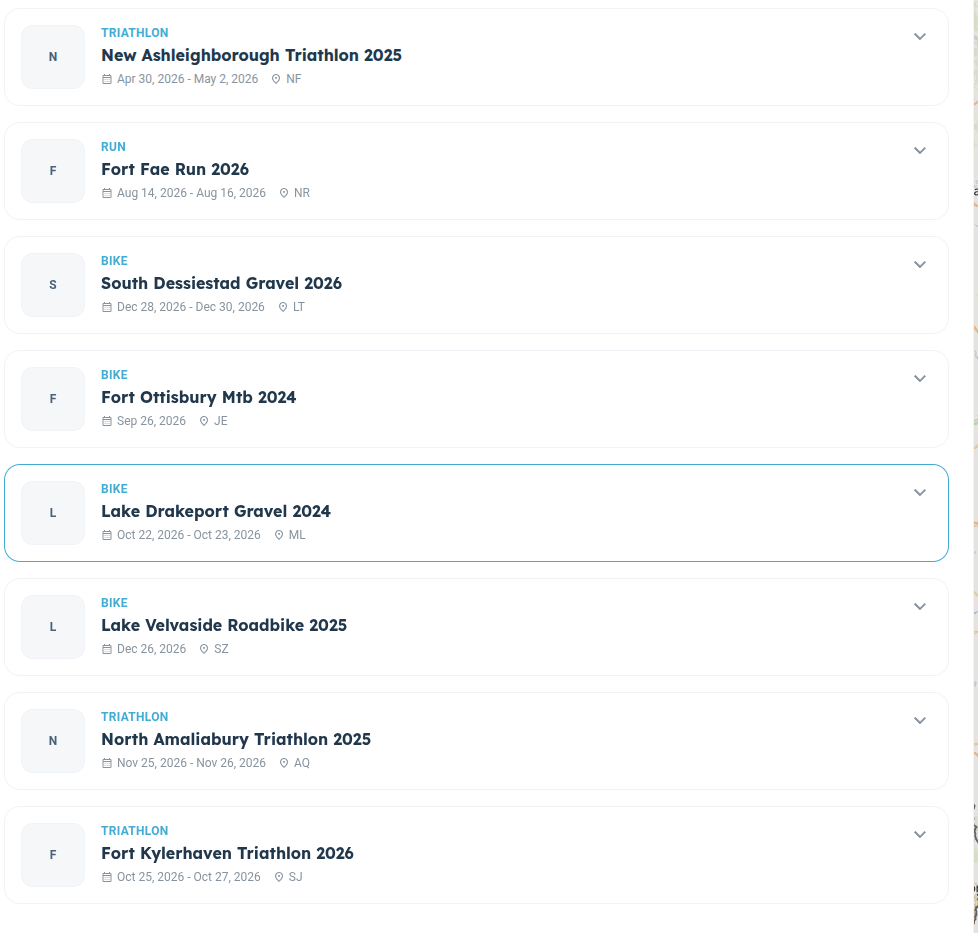
Task: Click the location pin icon next to ML
Action: tap(279, 535)
